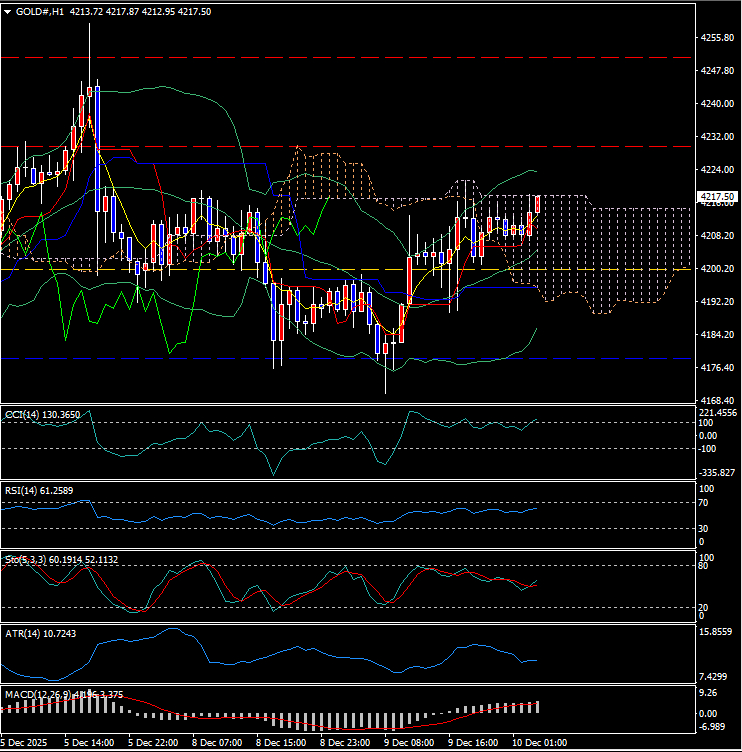Click the 4255.80 price scale label
The height and width of the screenshot is (752, 742).
[718, 38]
